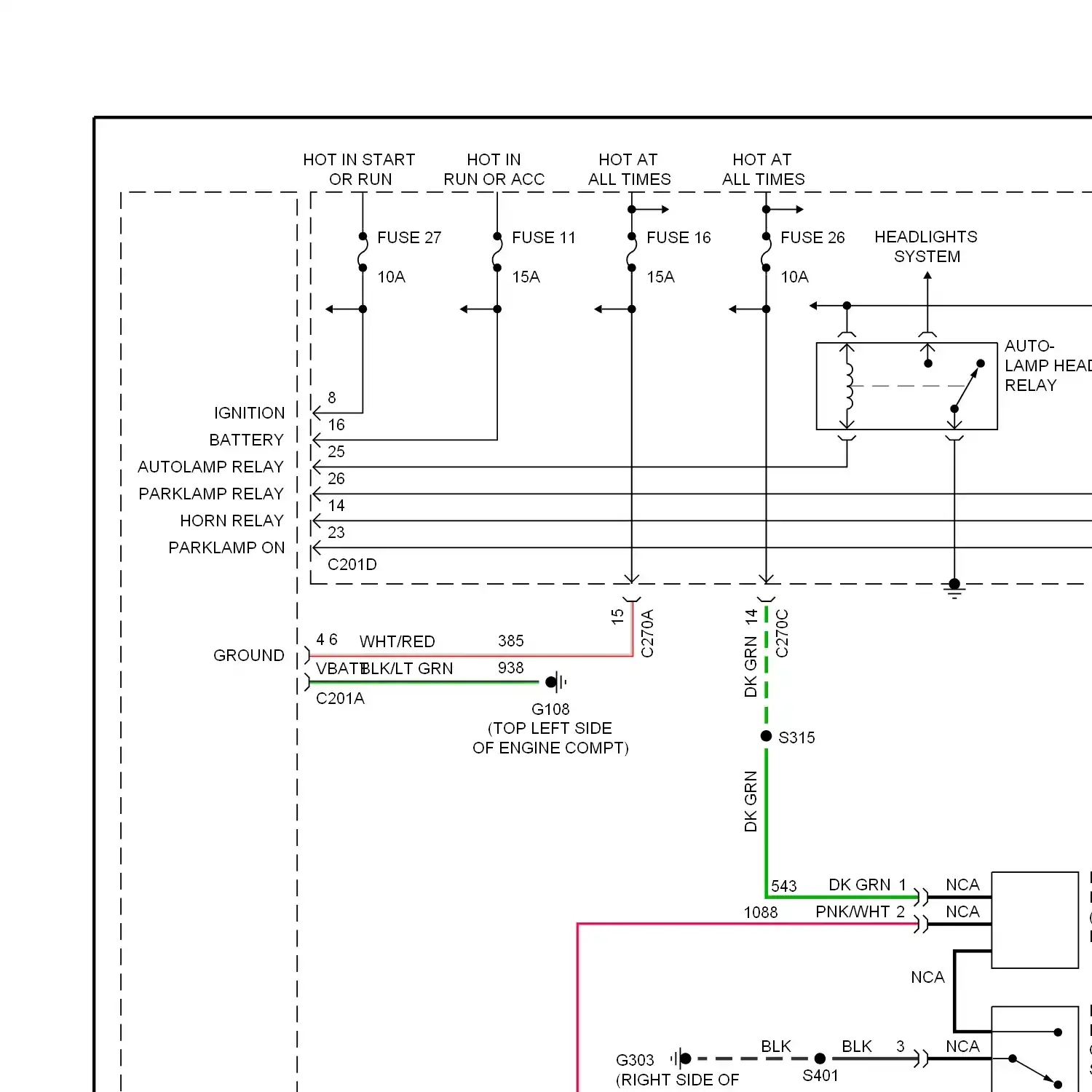This screenshot has width=1092, height=1092.
Task: Select the HORN RELAY pin label
Action: click(232, 521)
